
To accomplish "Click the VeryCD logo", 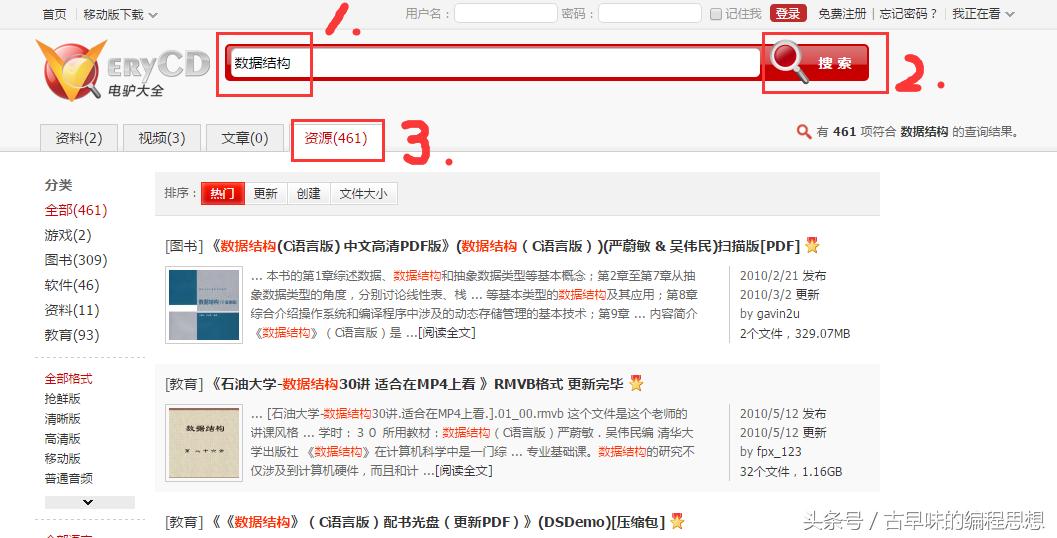I will [123, 70].
